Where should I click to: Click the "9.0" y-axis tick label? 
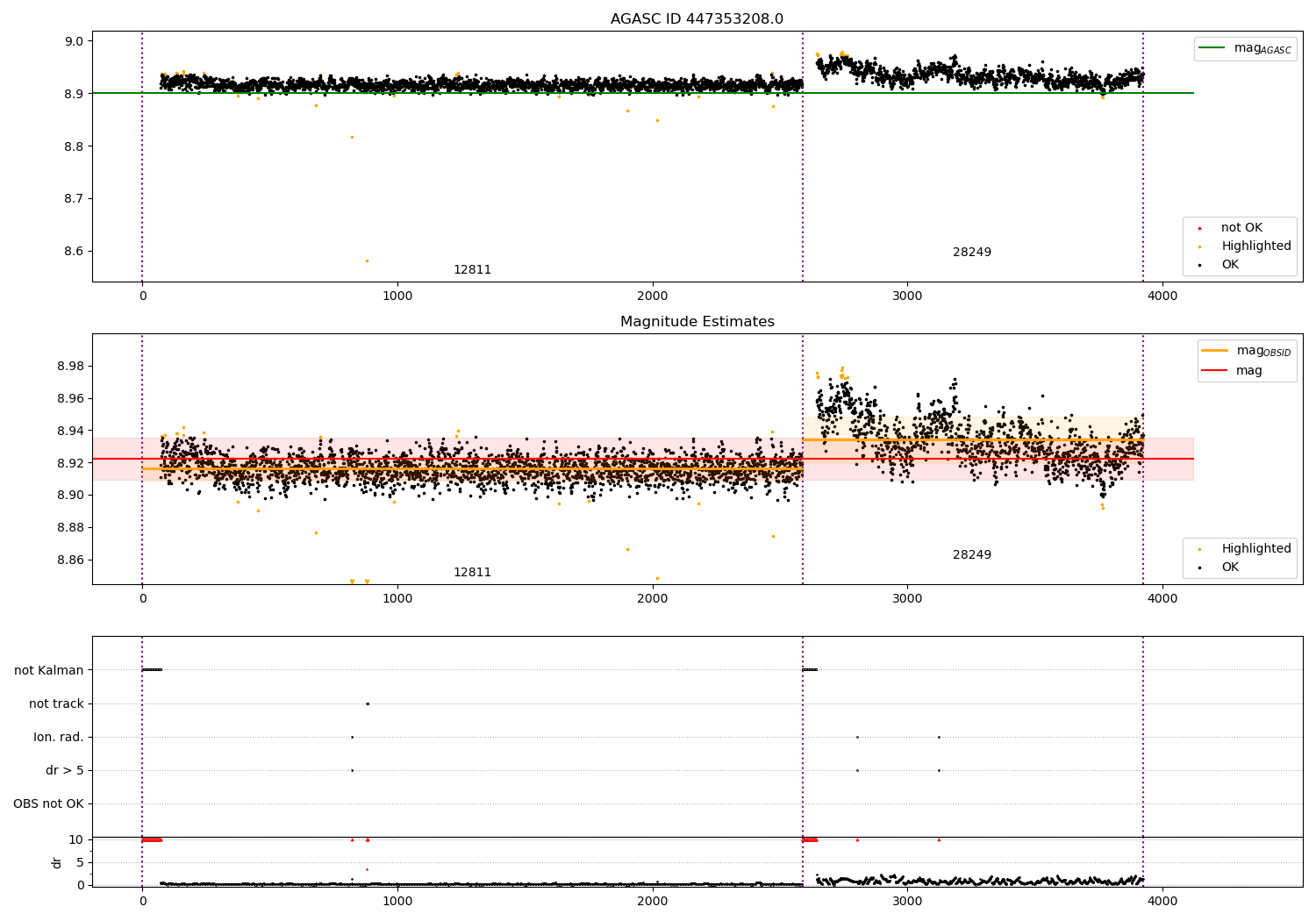tap(74, 41)
